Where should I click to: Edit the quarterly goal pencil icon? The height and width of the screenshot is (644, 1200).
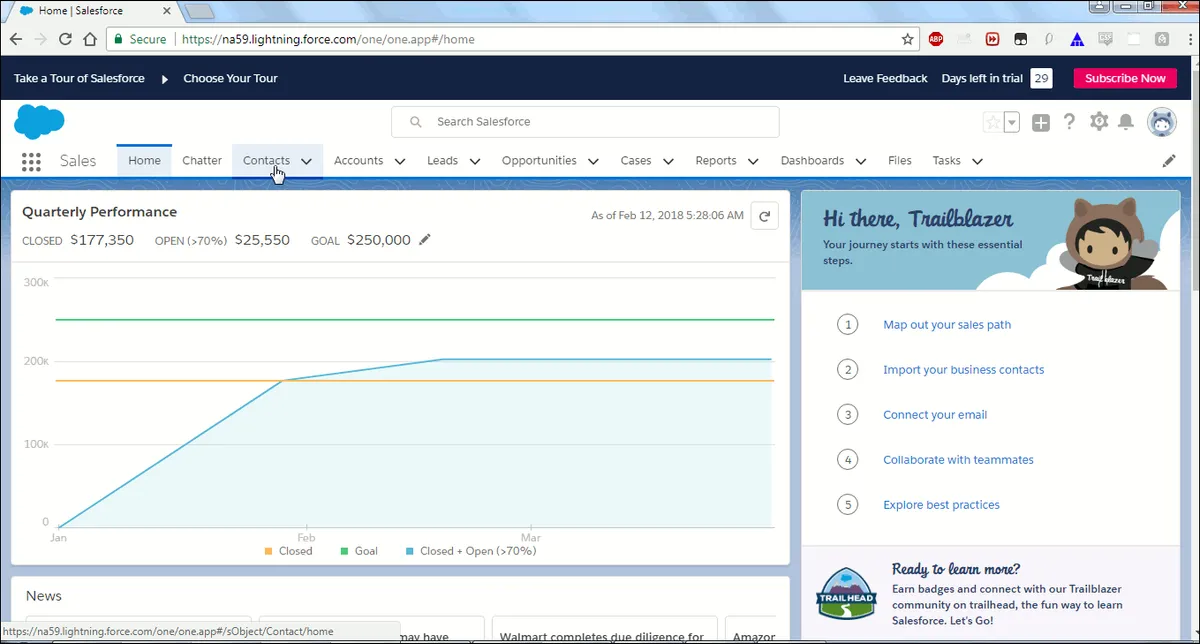(425, 240)
